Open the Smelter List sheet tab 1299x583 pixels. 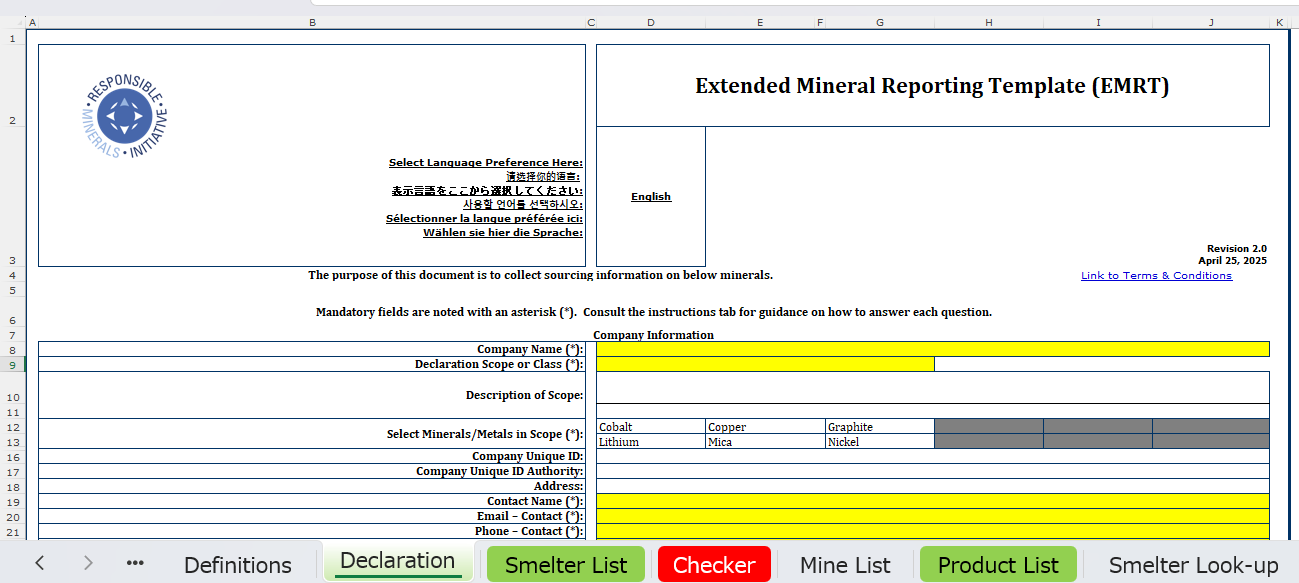pyautogui.click(x=566, y=565)
